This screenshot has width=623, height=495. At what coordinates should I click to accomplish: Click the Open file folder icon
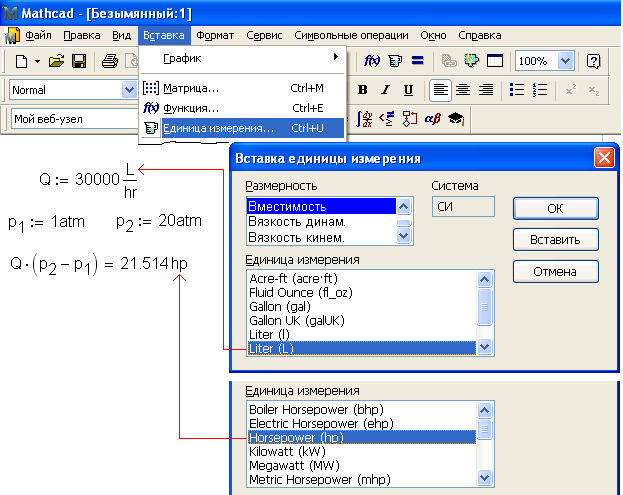(x=56, y=61)
